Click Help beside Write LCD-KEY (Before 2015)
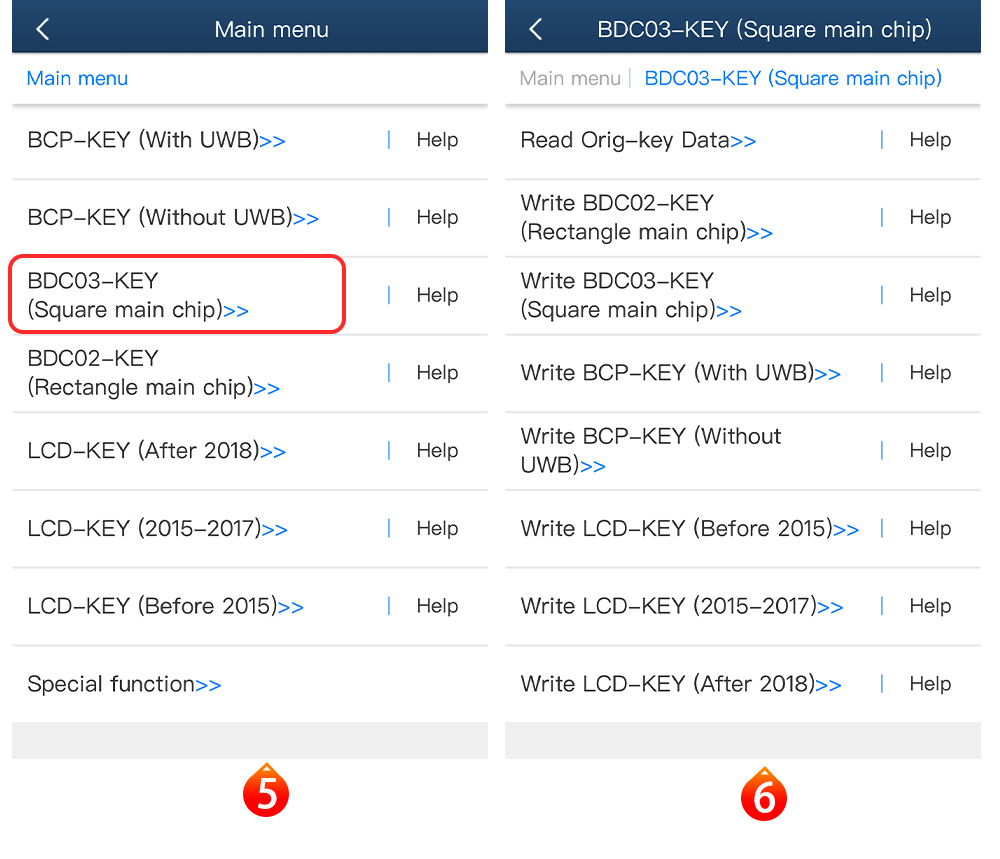Image resolution: width=1000 pixels, height=859 pixels. coord(930,529)
